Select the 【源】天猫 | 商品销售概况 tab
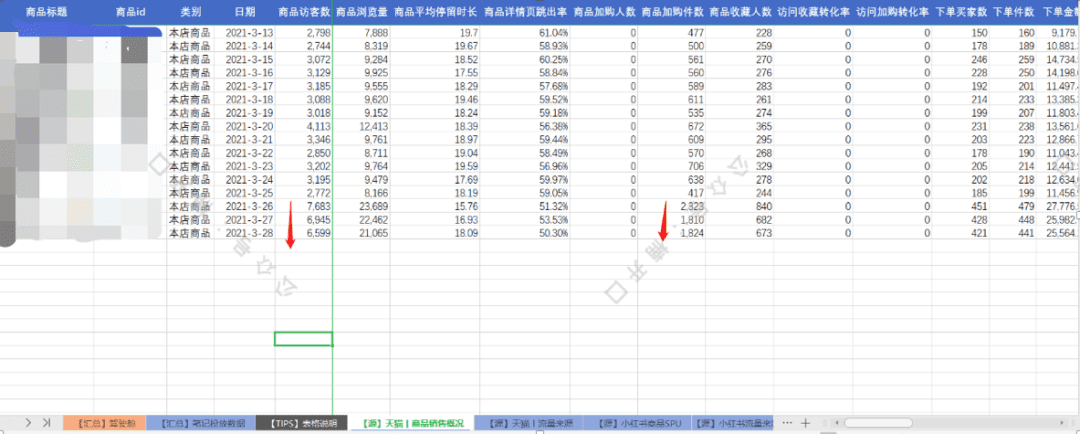 click(x=412, y=423)
